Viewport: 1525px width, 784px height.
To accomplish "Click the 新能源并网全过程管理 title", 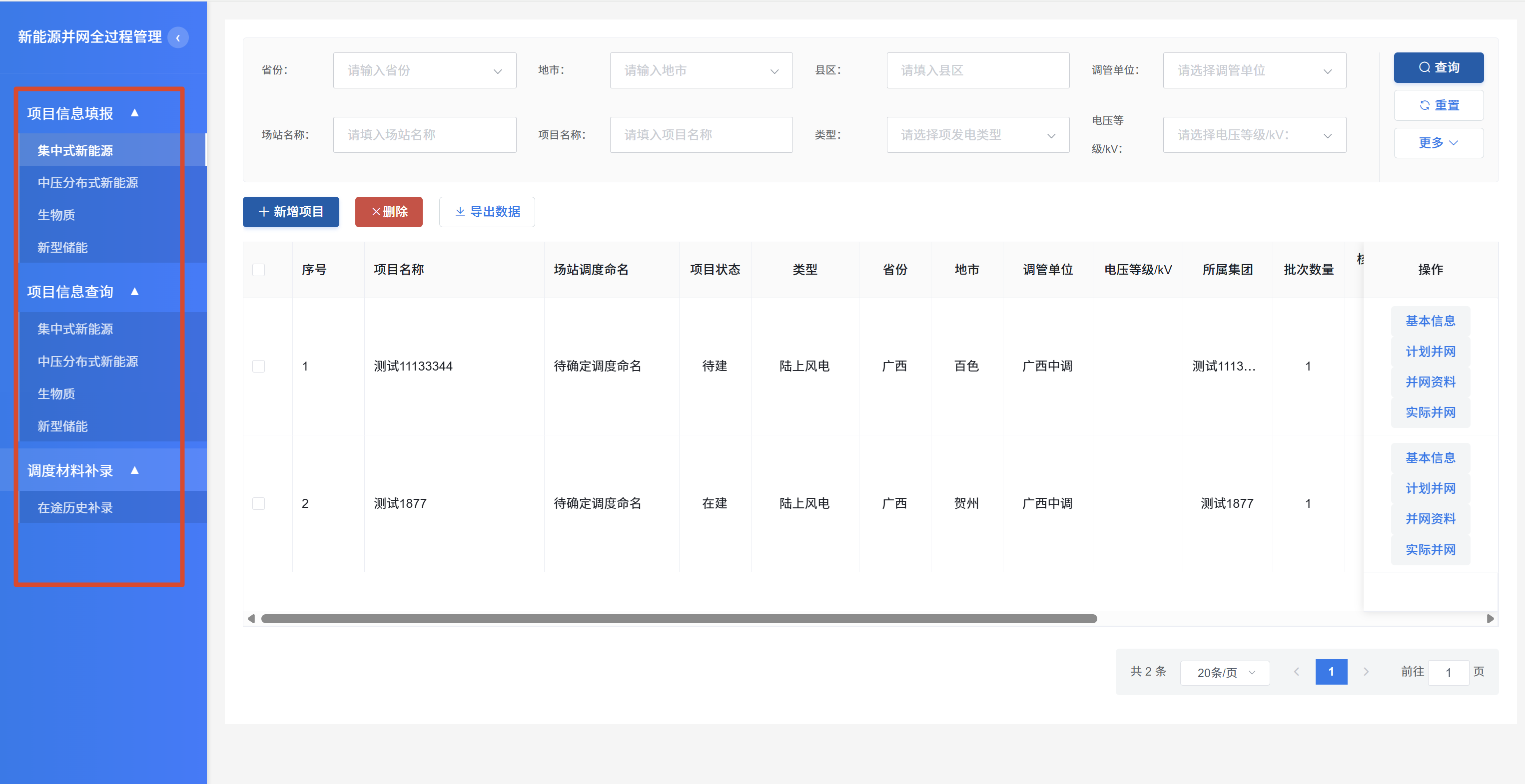I will click(90, 37).
